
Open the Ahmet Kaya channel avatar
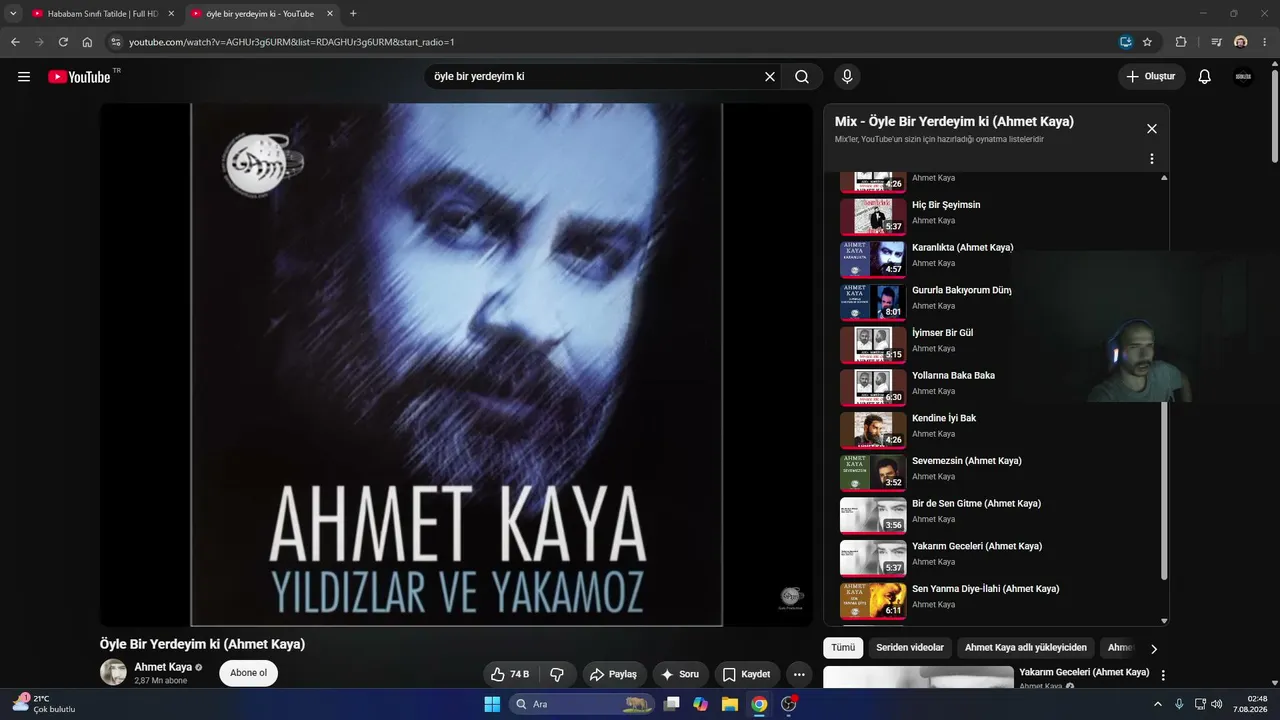[113, 672]
